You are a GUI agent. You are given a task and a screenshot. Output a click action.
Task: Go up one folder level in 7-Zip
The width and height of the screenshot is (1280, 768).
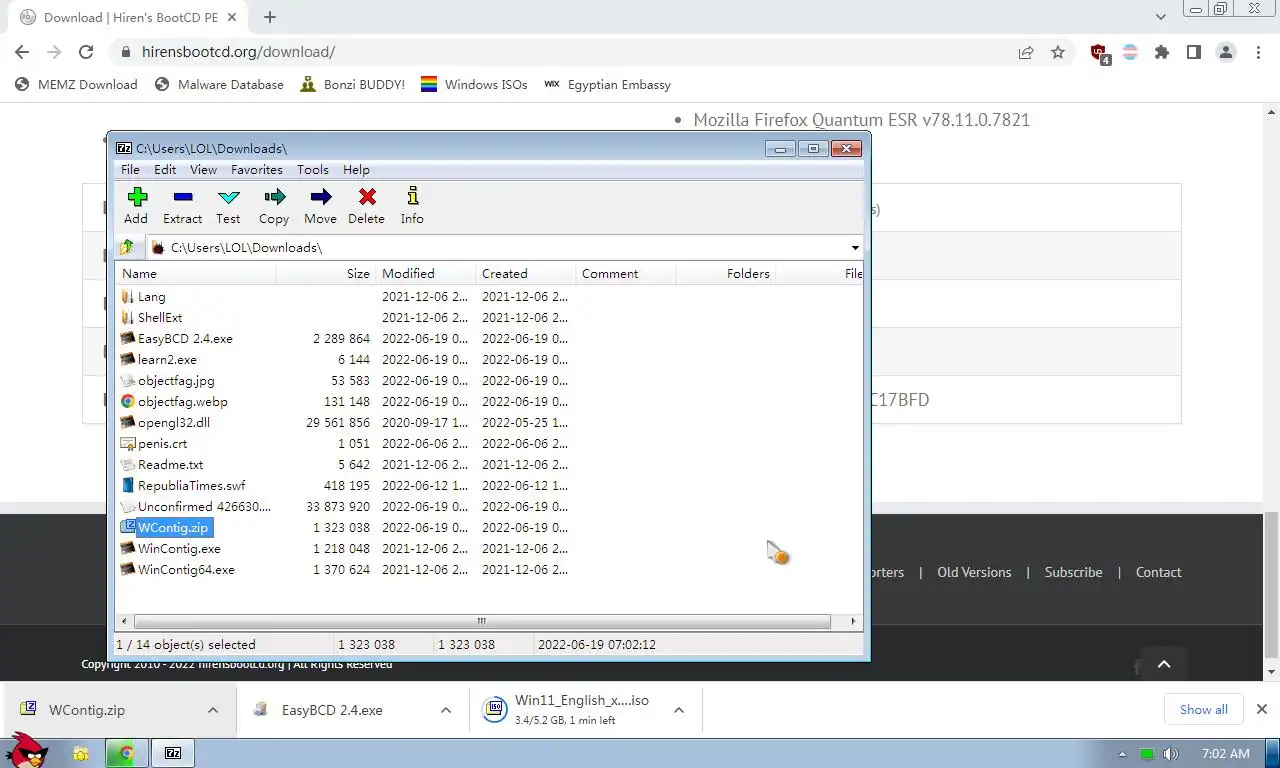tap(127, 247)
